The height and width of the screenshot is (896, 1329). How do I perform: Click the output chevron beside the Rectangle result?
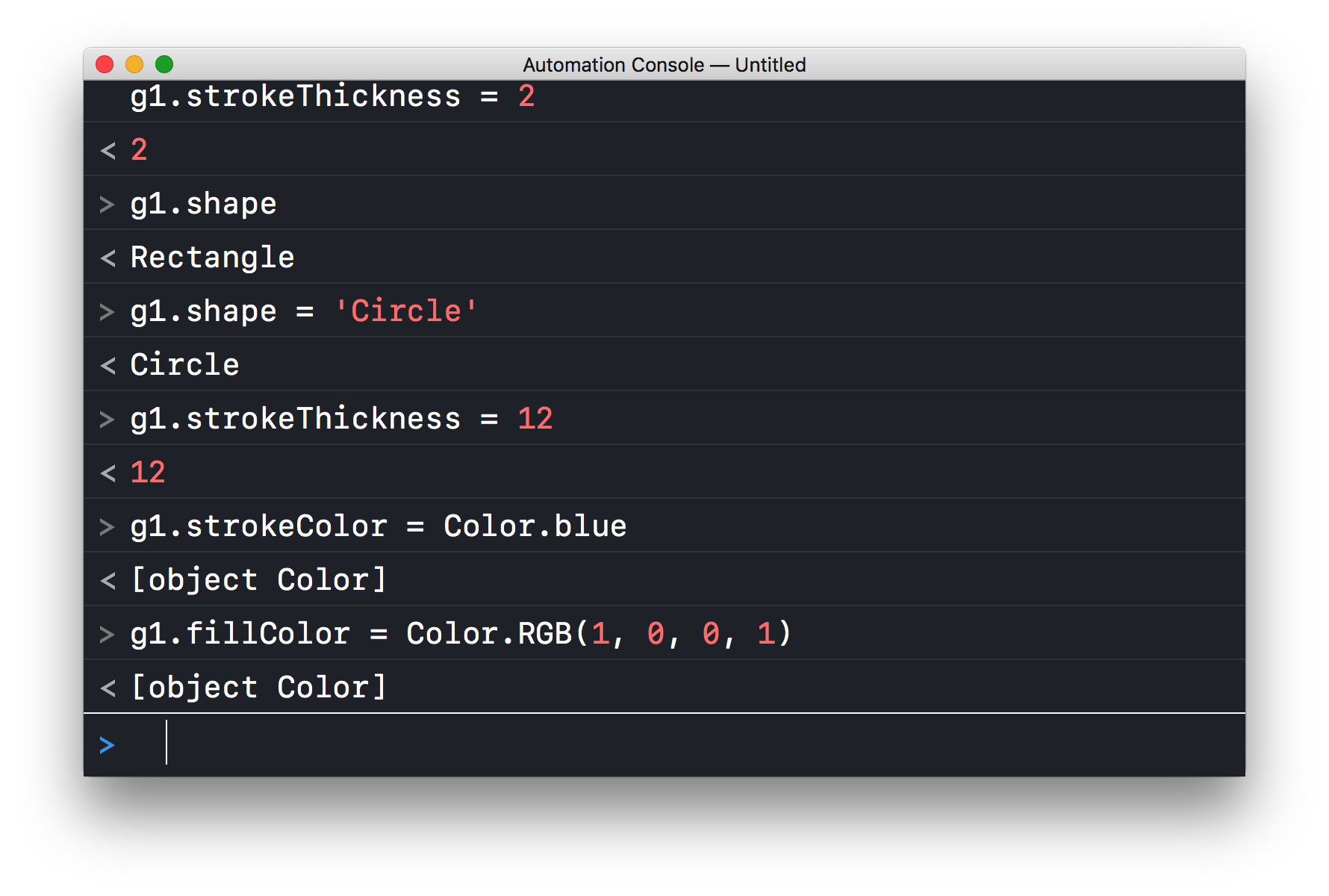(108, 258)
